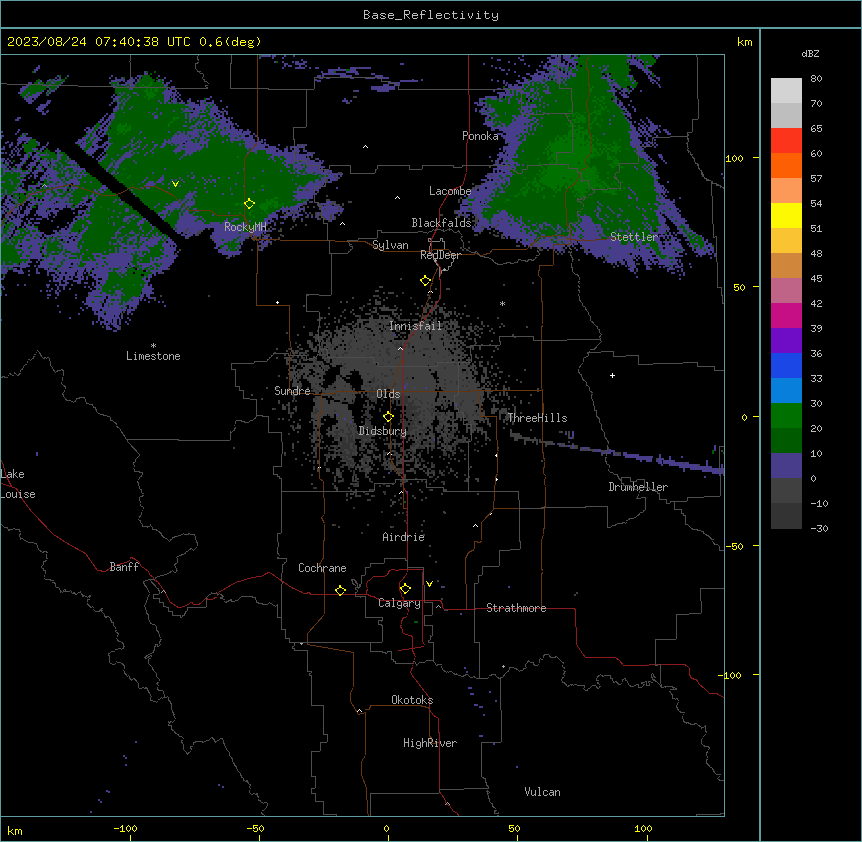Screen dimensions: 862x842
Task: Click the ThreeHills label
Action: (x=537, y=418)
